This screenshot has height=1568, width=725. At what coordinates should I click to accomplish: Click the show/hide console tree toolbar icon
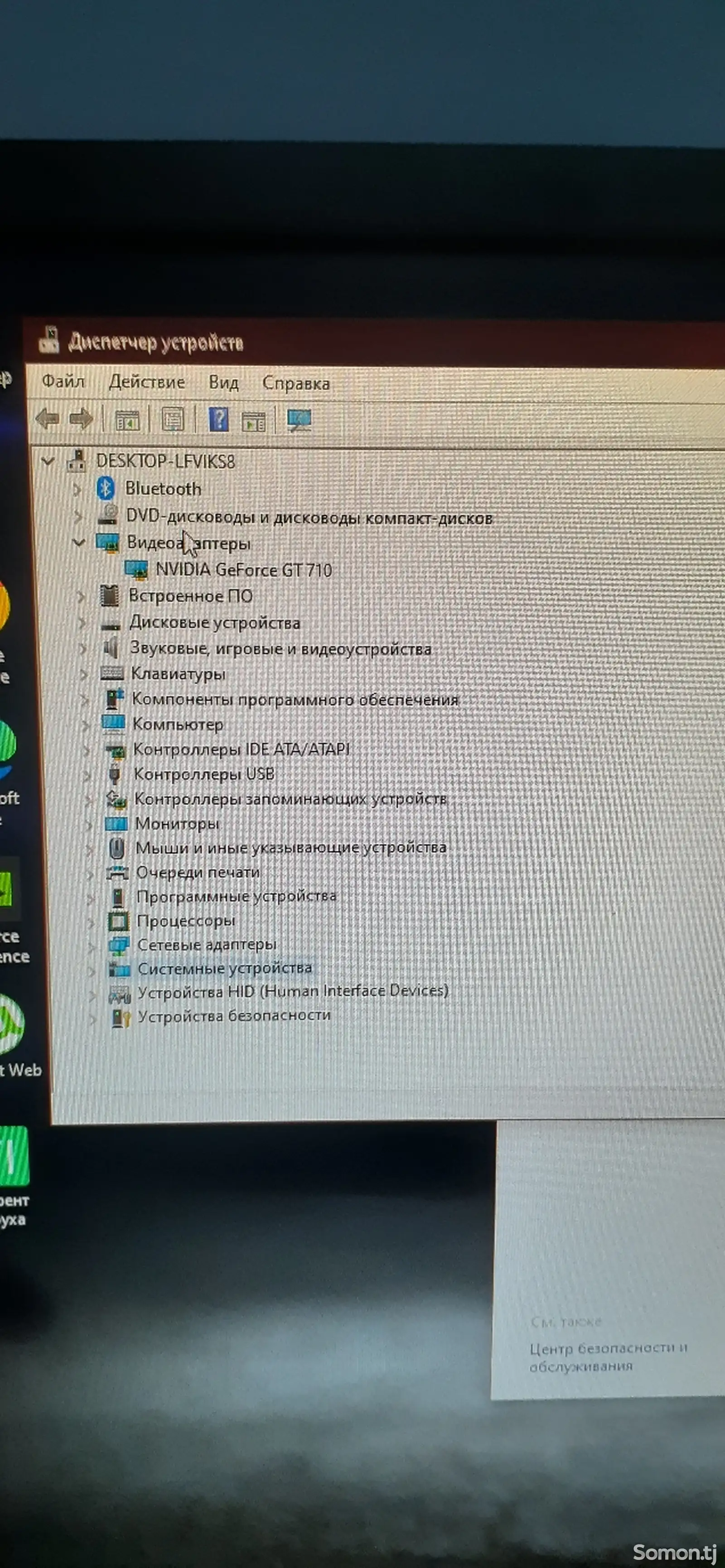point(127,420)
